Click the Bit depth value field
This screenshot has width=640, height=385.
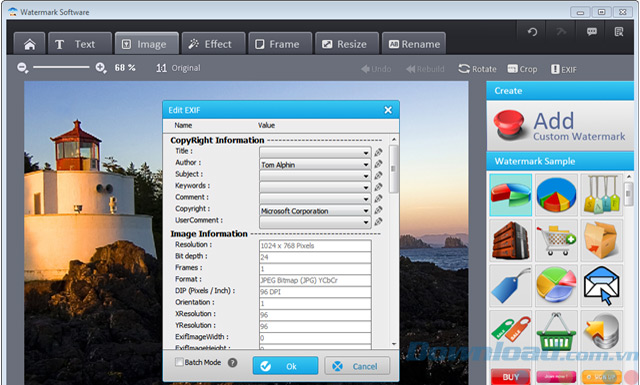point(315,257)
